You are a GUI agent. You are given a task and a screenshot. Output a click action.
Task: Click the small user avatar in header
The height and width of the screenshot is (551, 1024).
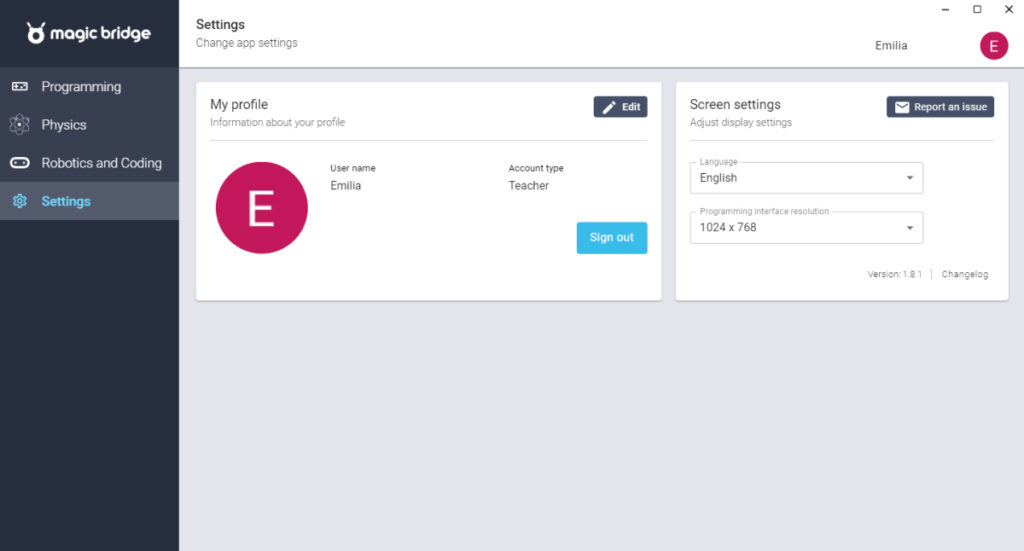click(x=993, y=46)
